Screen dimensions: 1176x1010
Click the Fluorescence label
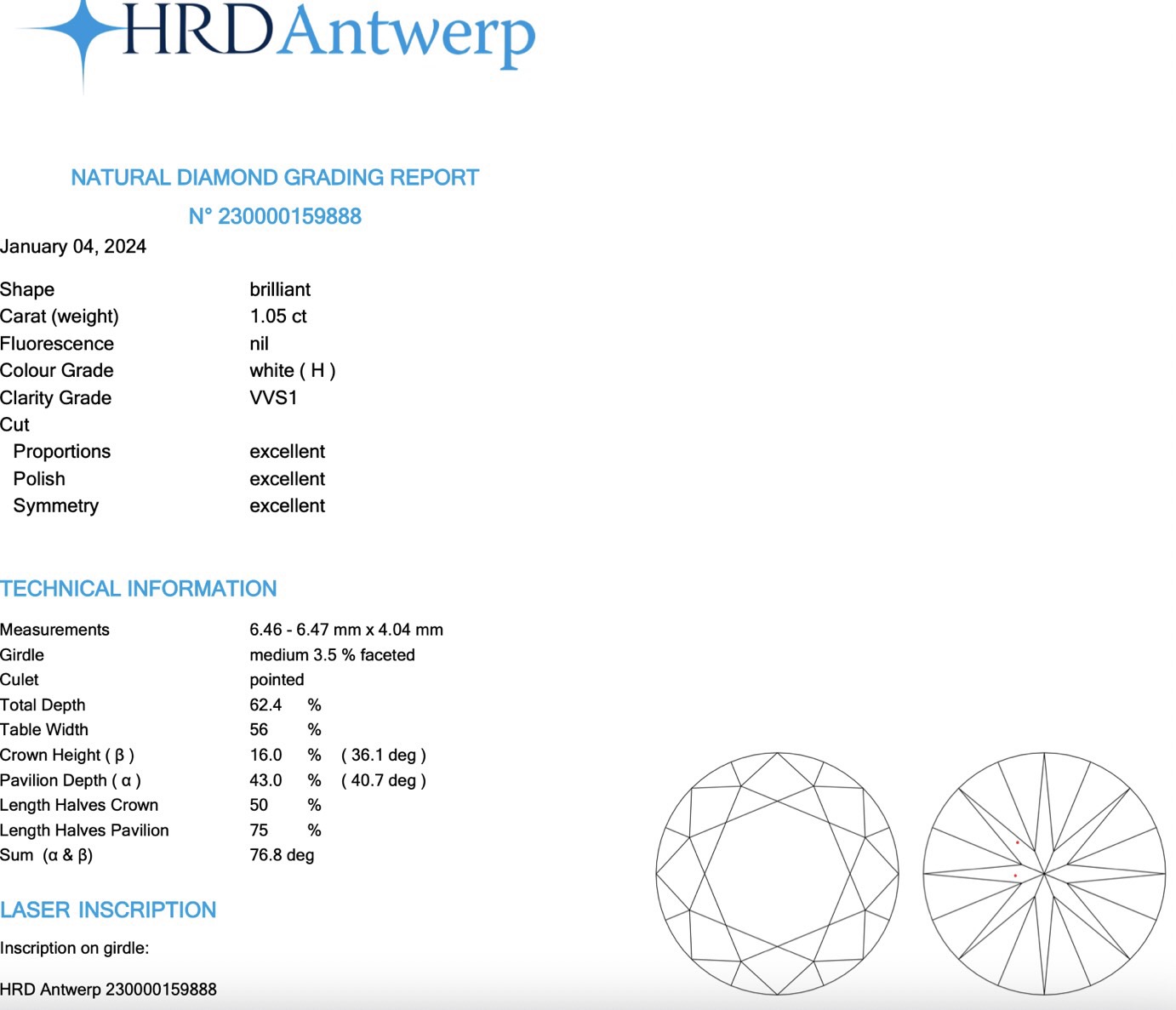pyautogui.click(x=57, y=344)
